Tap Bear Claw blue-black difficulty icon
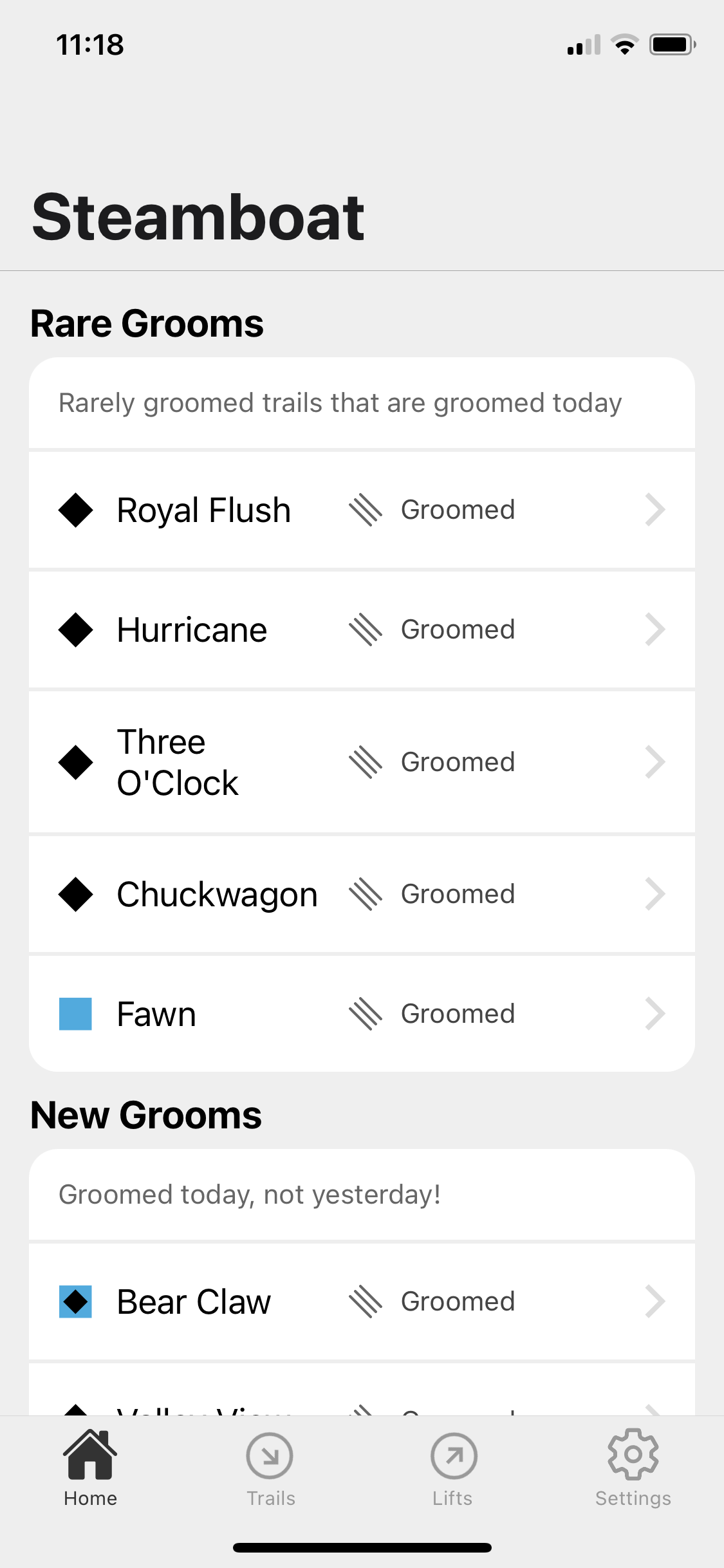 [x=75, y=1302]
